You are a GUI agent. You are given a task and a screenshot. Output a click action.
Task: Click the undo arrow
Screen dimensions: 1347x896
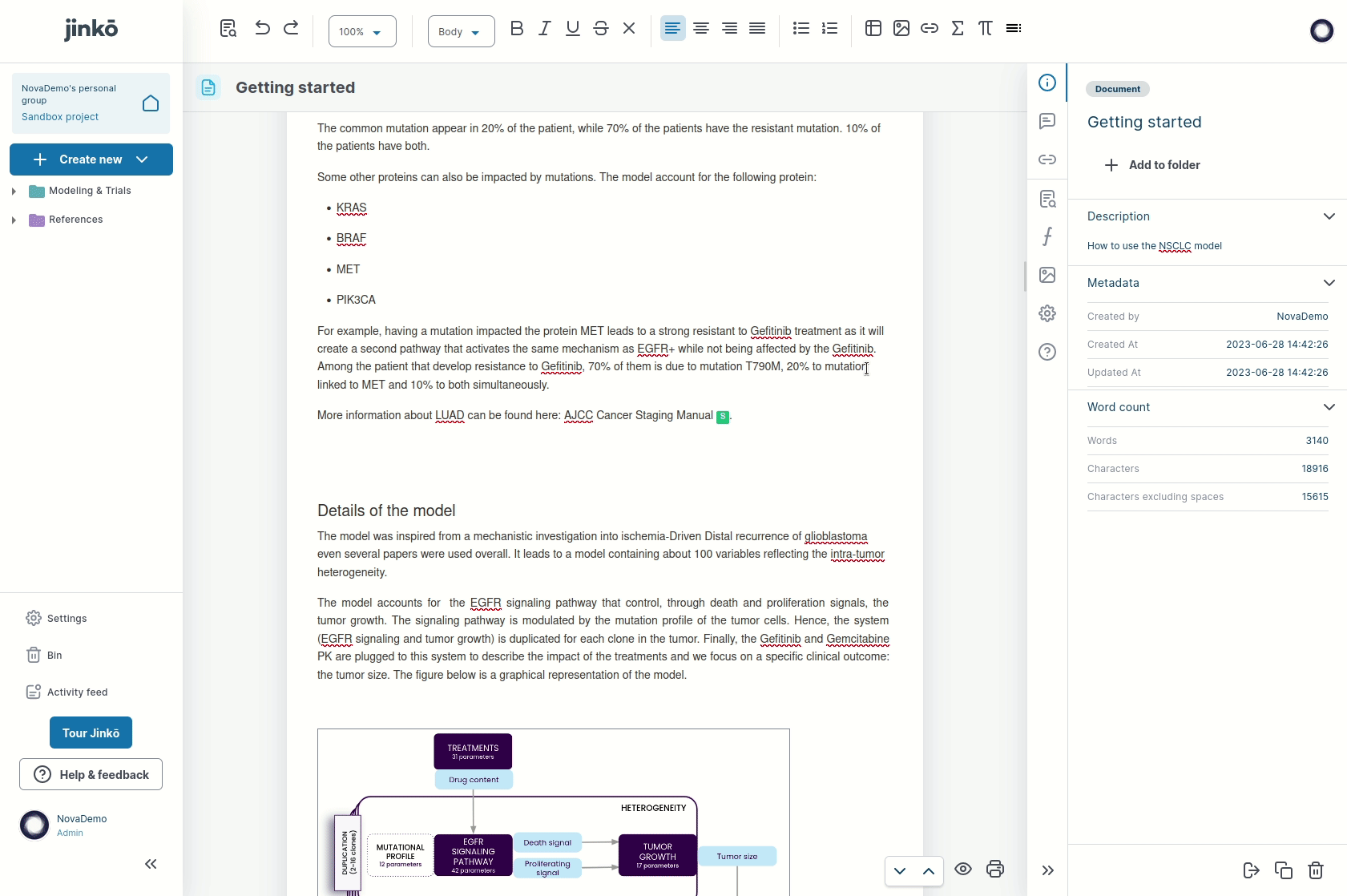pos(262,28)
